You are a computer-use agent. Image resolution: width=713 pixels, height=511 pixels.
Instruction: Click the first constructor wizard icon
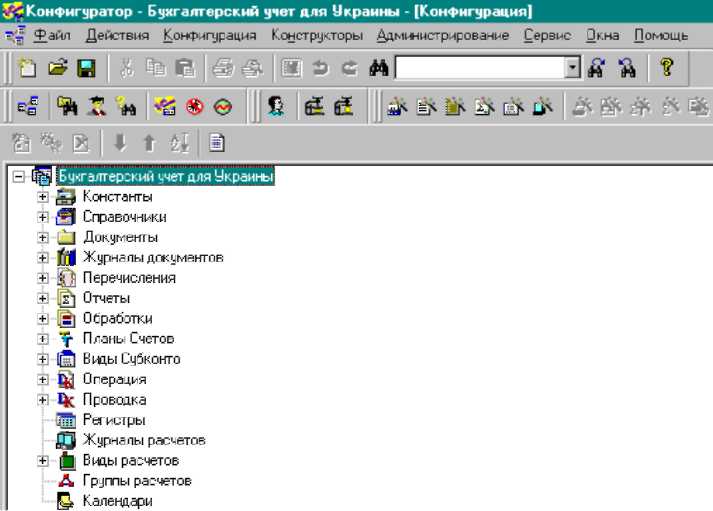[397, 107]
